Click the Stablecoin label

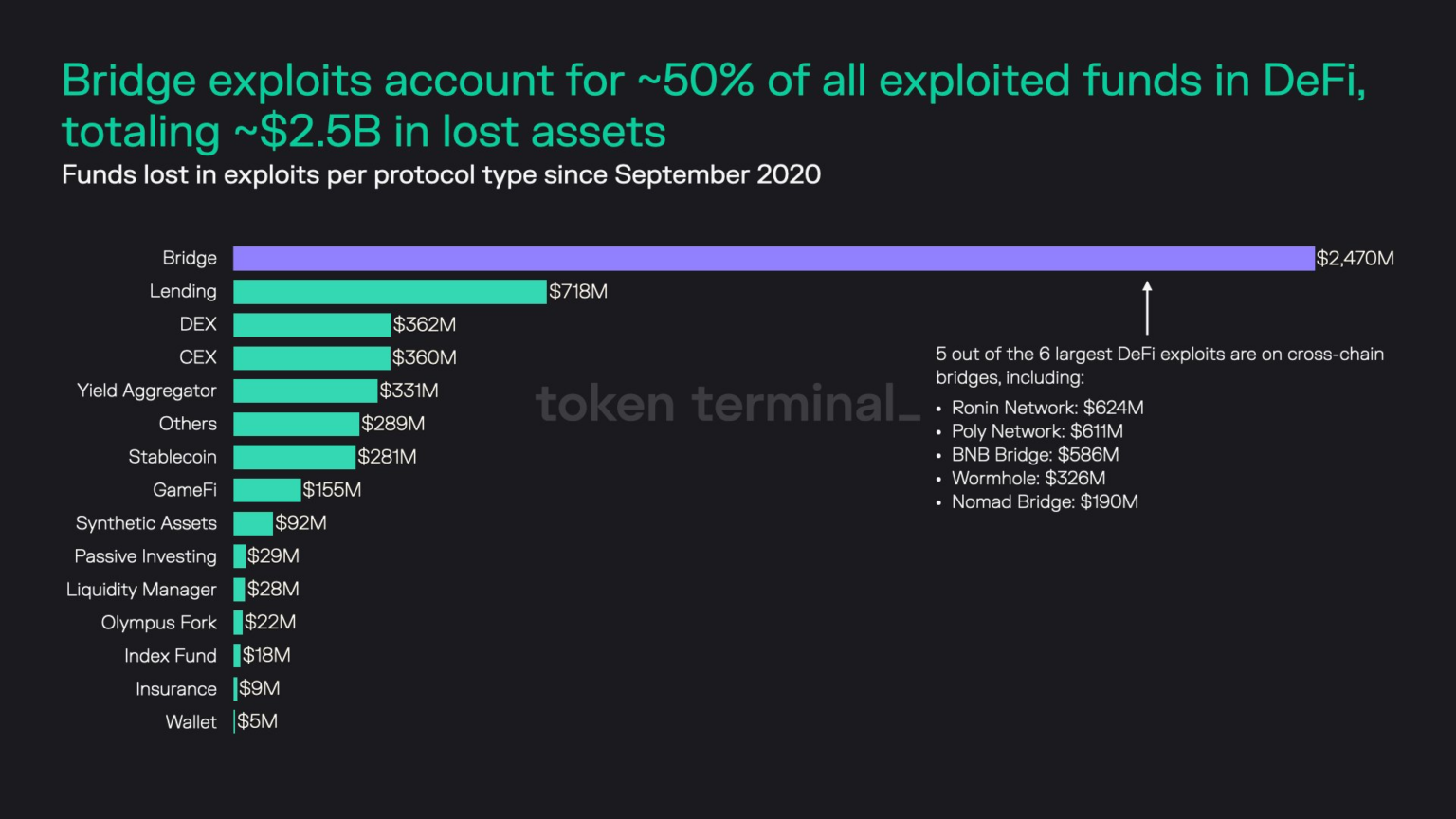[173, 457]
